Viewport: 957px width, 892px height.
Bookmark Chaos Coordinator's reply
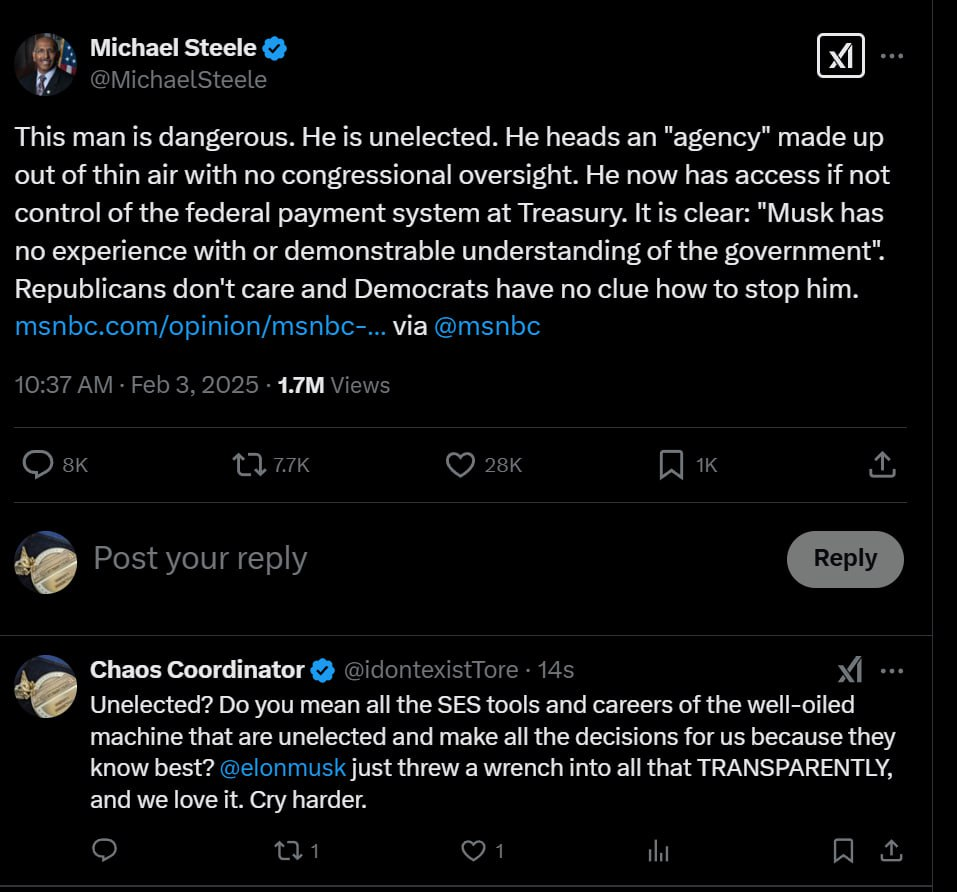[x=843, y=850]
